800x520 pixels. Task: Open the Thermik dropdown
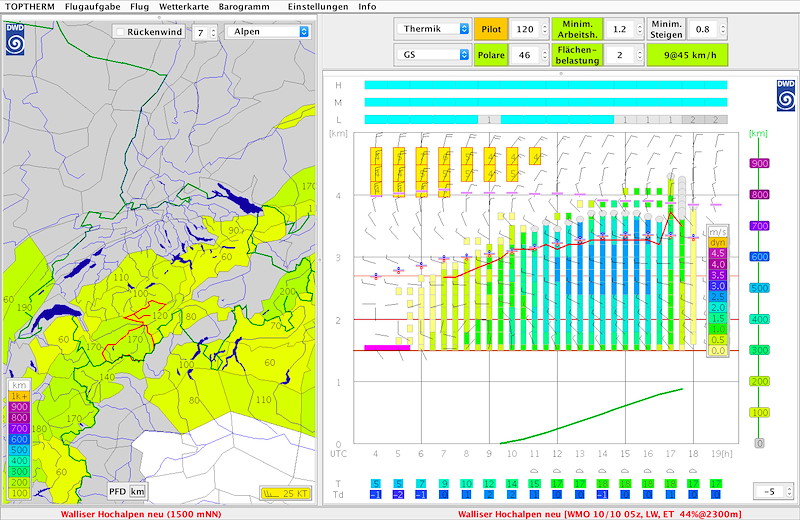pyautogui.click(x=433, y=29)
